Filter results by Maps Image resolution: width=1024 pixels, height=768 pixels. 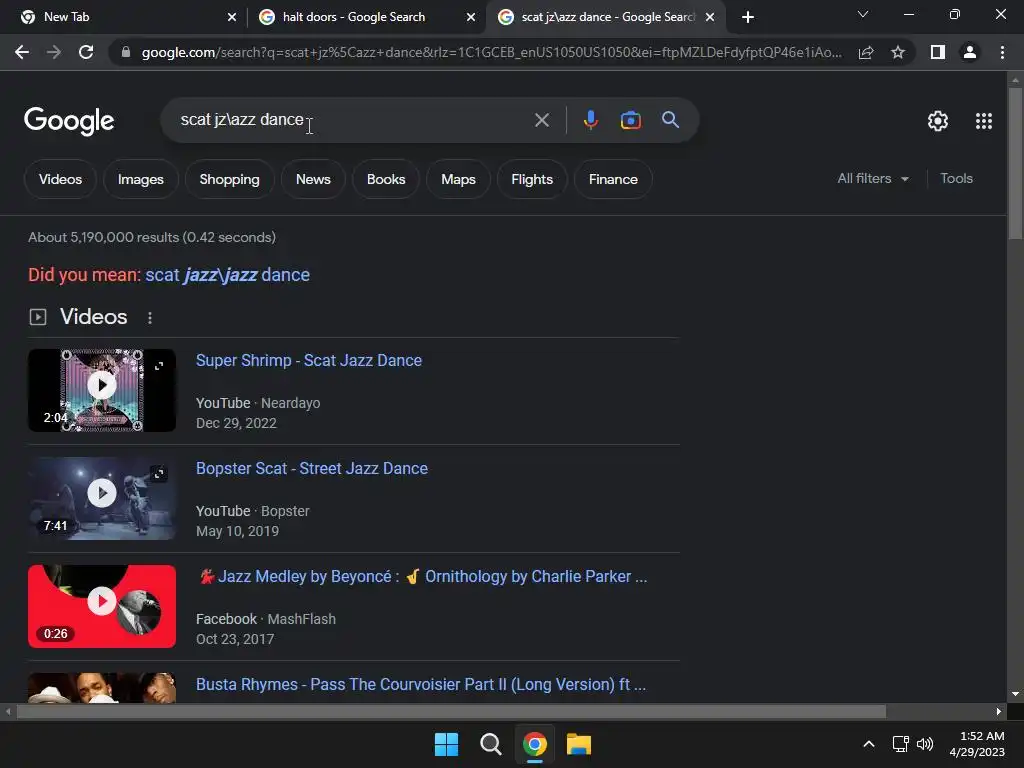point(458,179)
